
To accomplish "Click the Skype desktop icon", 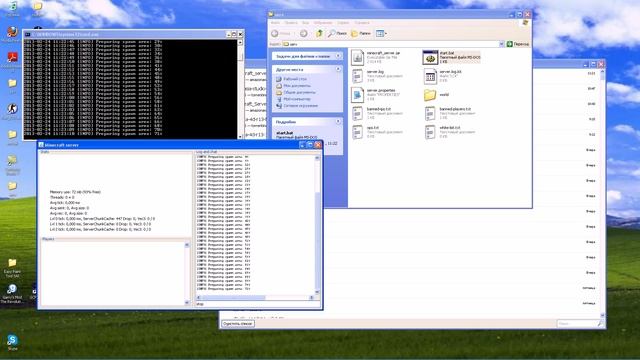I will pyautogui.click(x=12, y=340).
